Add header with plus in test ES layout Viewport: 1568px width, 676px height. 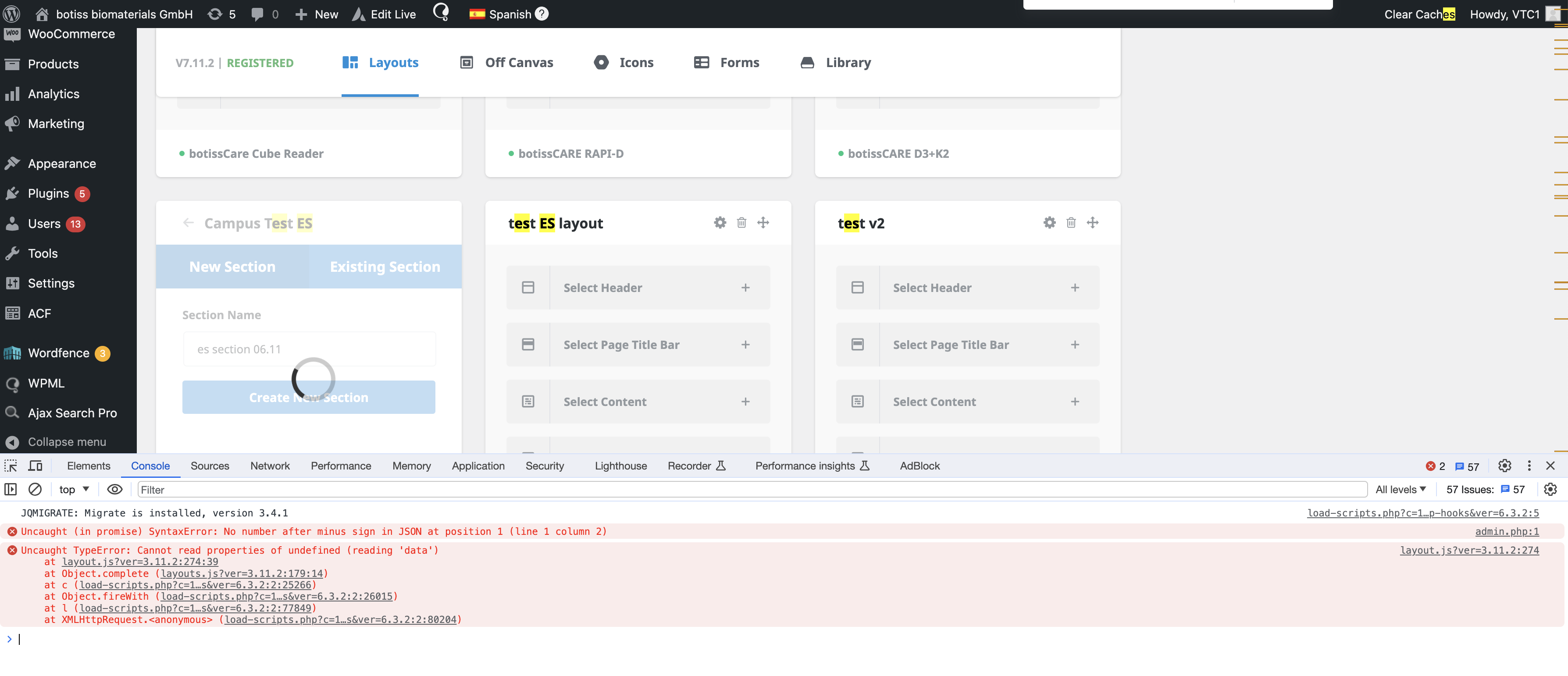745,287
